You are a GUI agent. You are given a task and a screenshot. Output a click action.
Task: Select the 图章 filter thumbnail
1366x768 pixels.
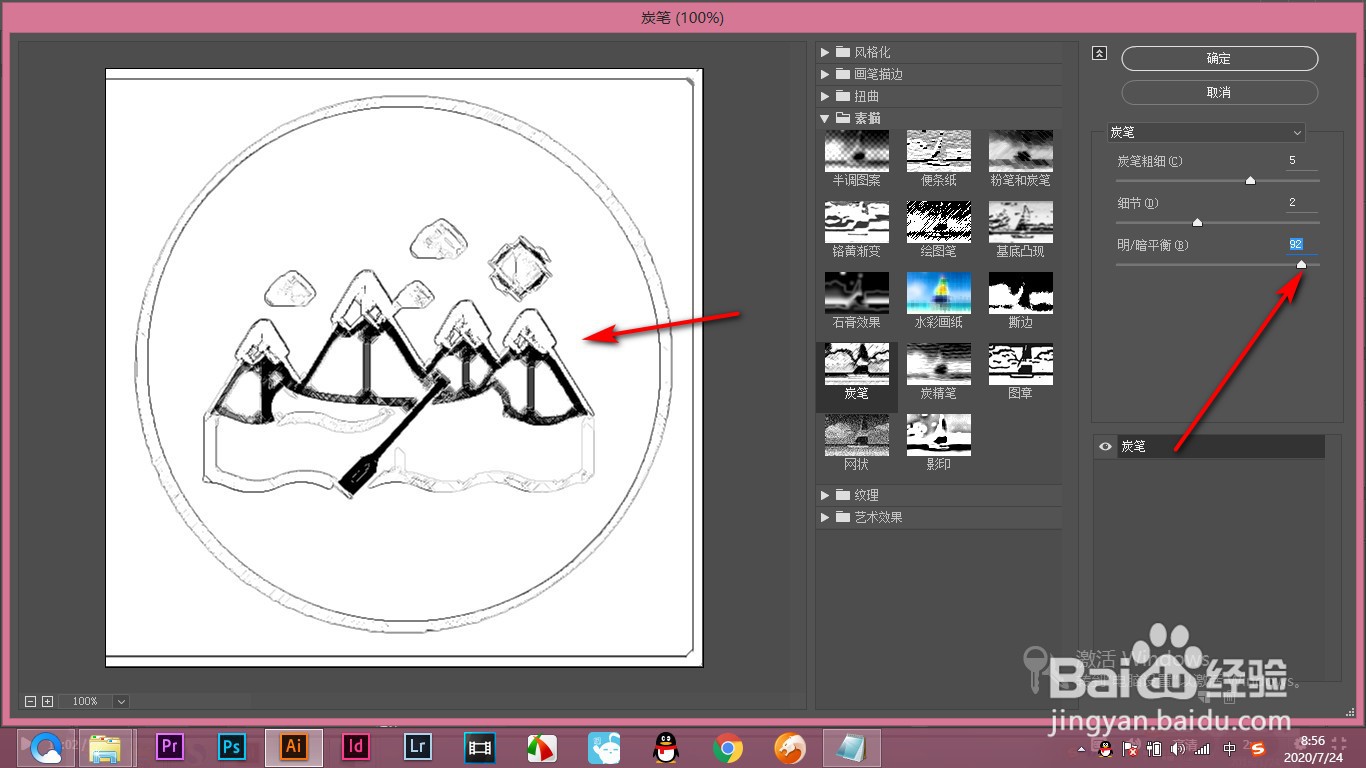point(1020,364)
